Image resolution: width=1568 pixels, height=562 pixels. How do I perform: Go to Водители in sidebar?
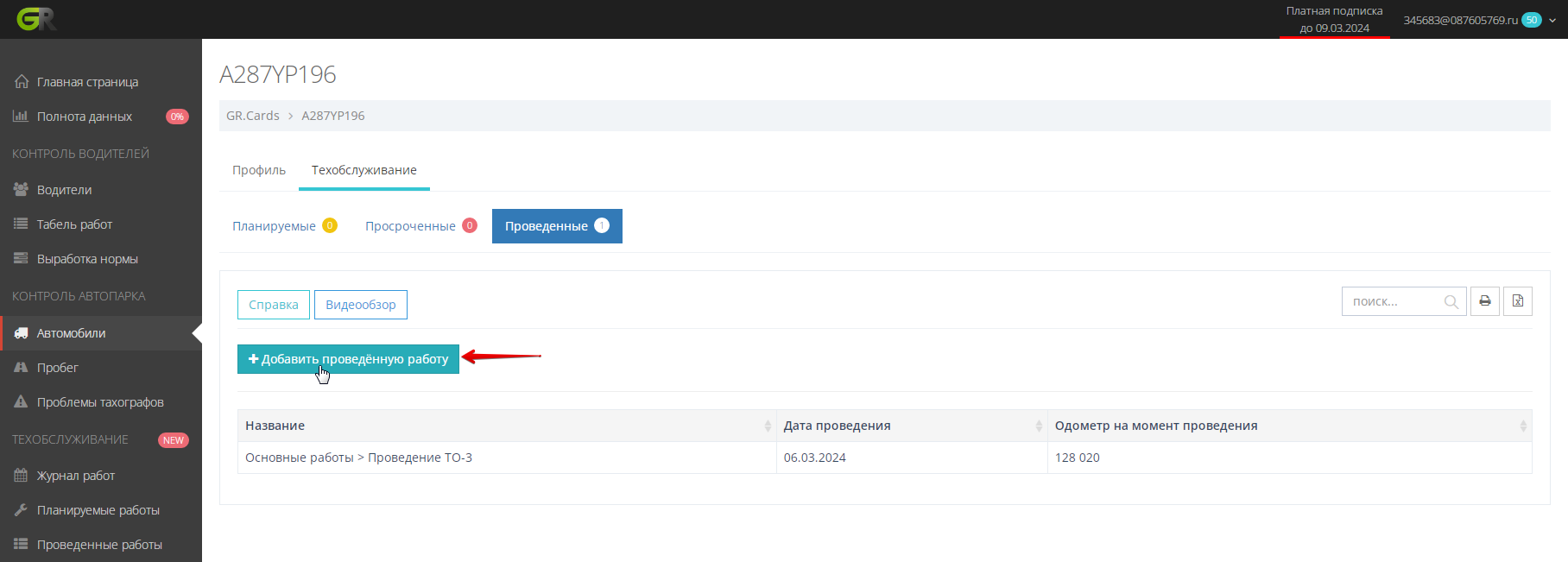(64, 190)
